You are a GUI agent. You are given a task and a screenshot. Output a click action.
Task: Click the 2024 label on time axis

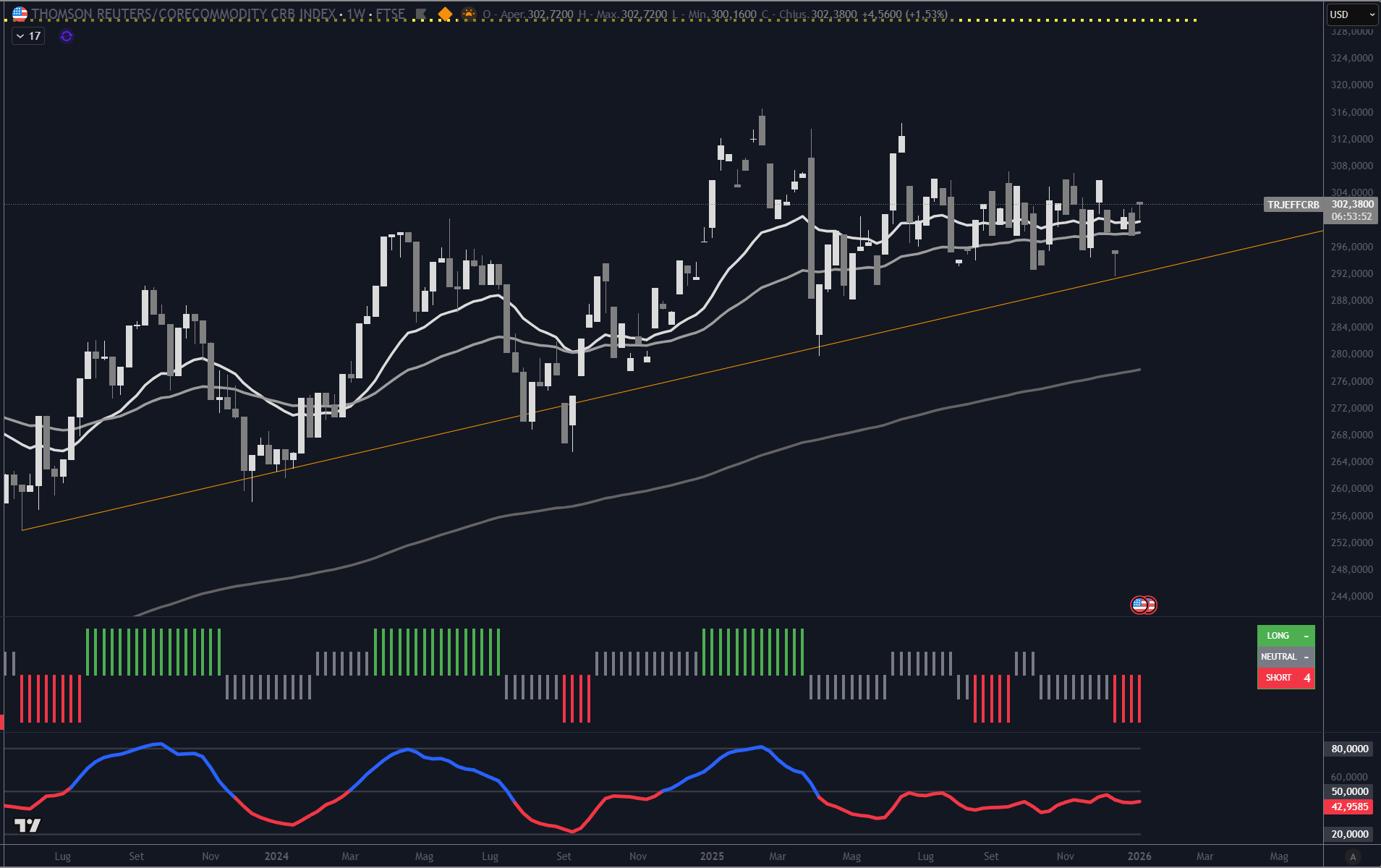(276, 856)
